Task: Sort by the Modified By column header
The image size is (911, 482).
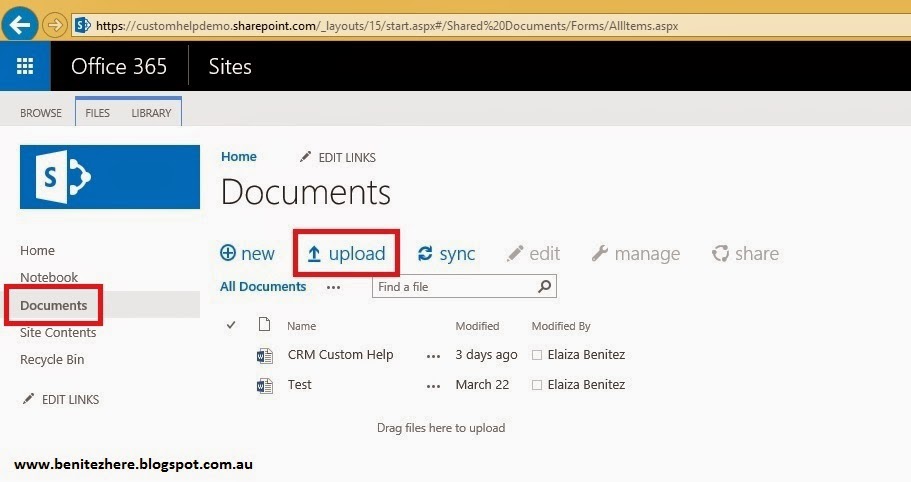Action: coord(561,326)
